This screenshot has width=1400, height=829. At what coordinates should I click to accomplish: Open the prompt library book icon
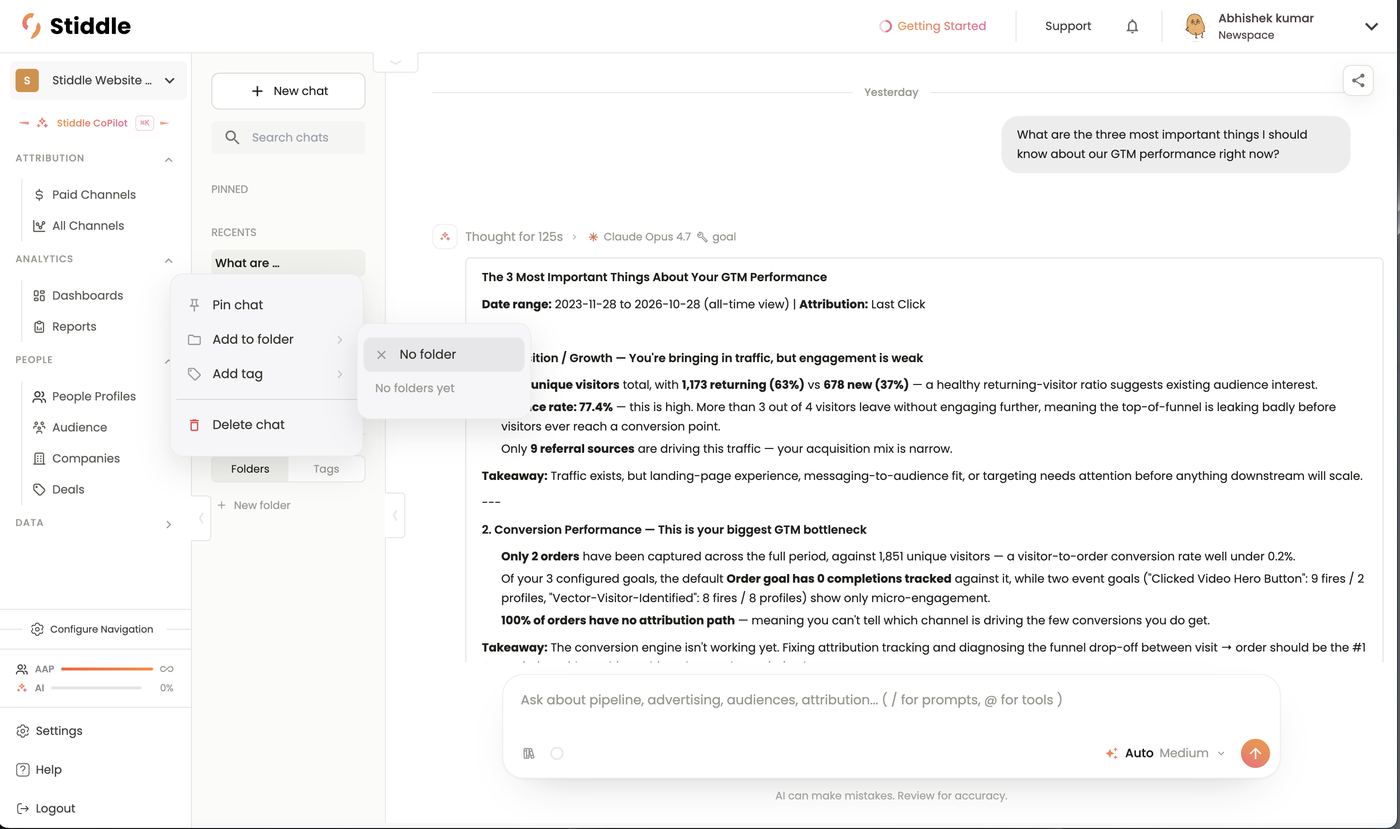[529, 753]
